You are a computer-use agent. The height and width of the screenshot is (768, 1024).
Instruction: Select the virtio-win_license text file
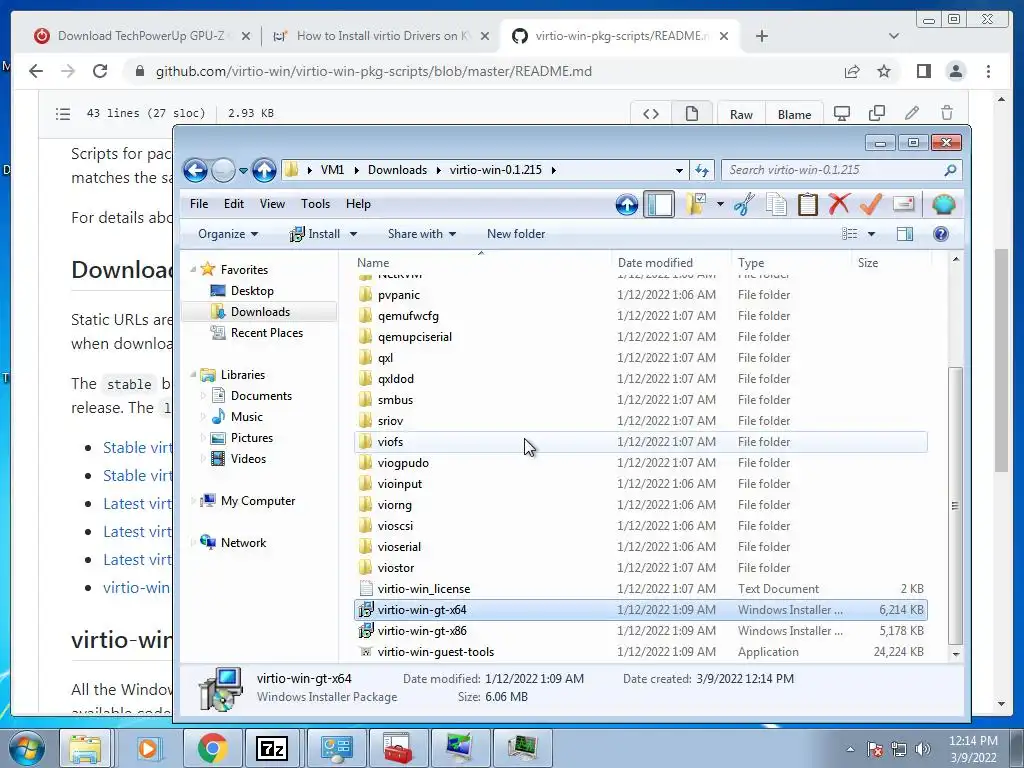641,589
